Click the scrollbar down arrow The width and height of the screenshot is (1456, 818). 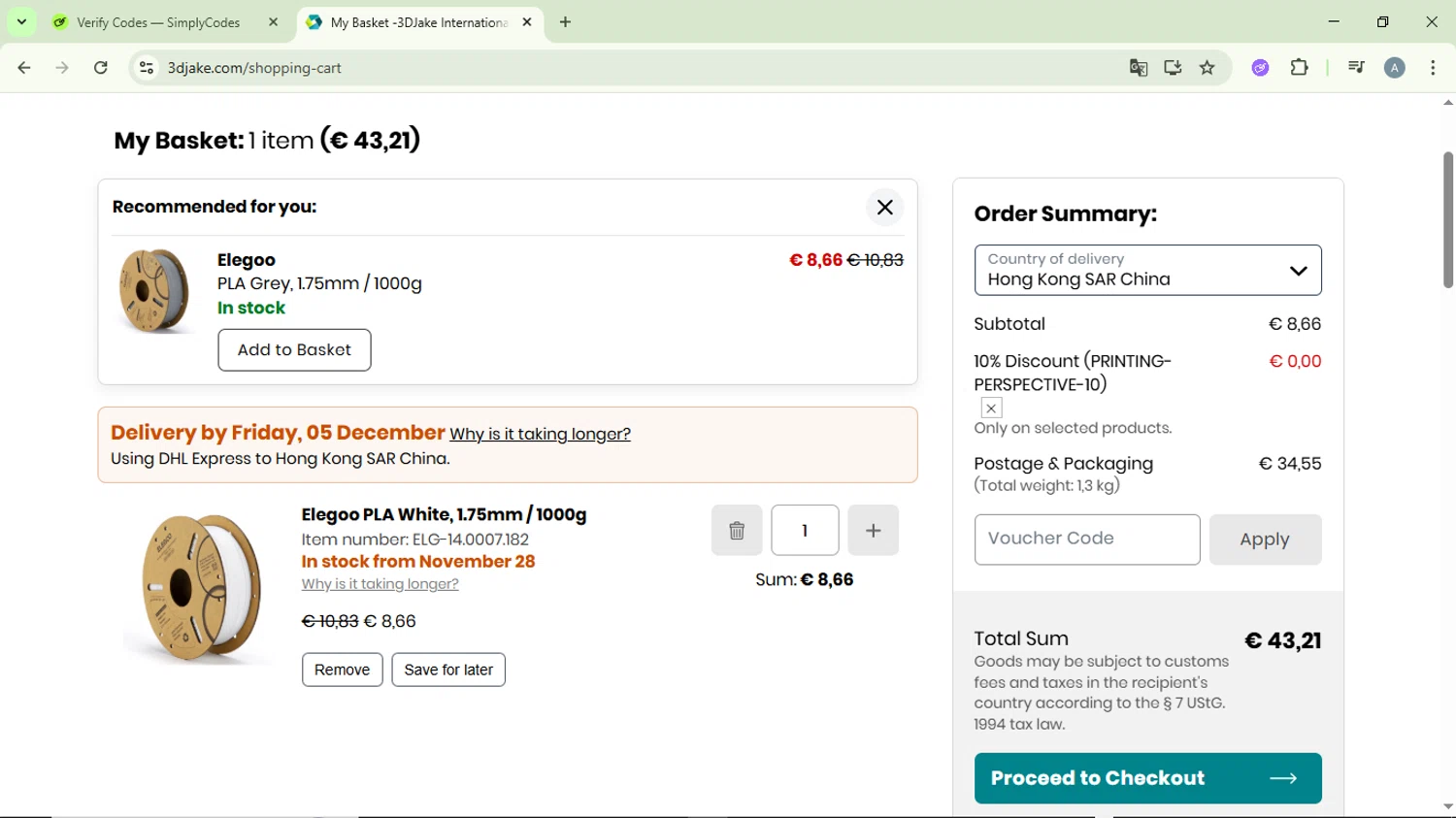point(1448,806)
